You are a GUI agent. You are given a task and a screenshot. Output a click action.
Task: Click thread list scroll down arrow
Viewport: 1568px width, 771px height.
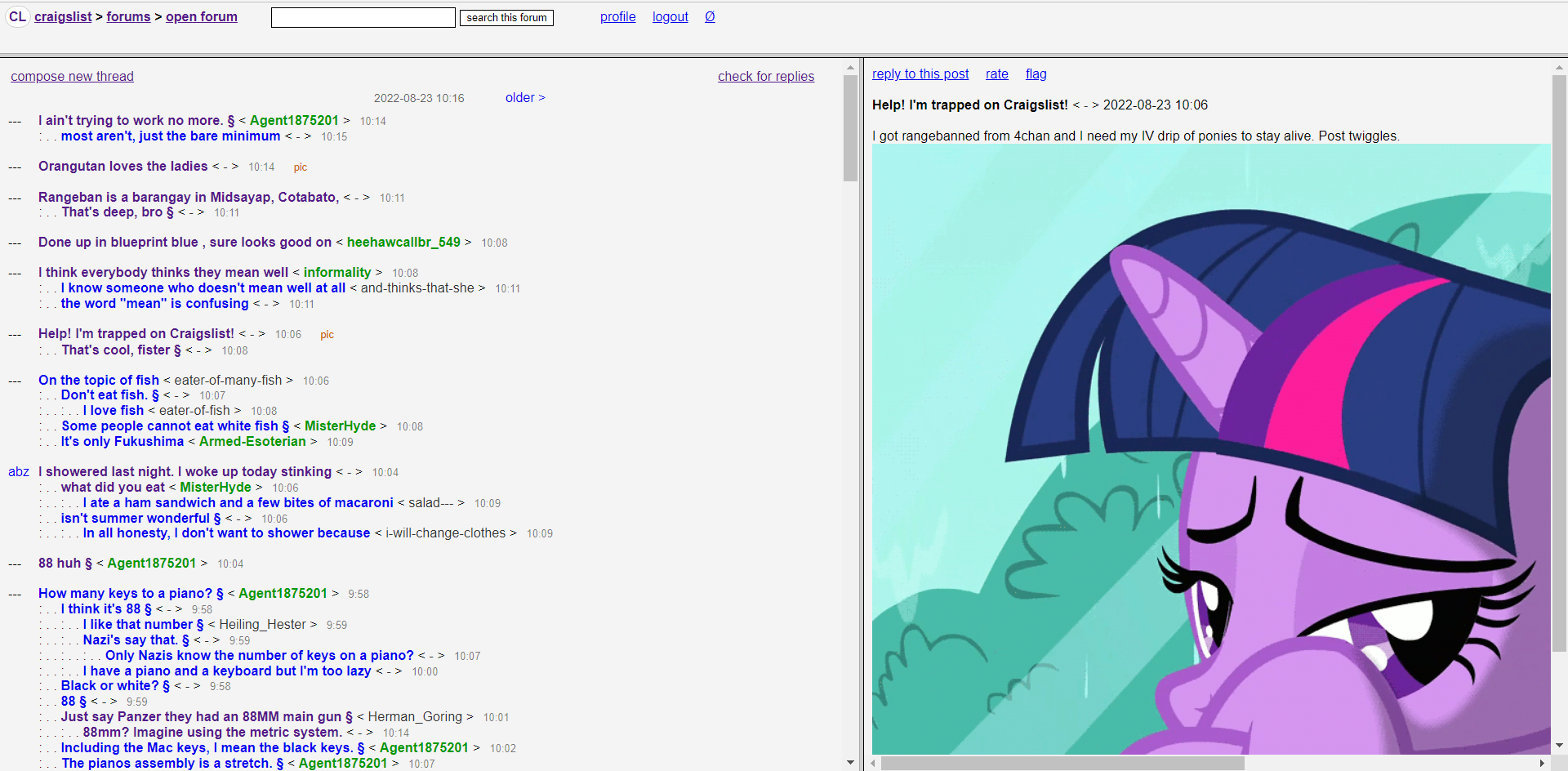(850, 763)
